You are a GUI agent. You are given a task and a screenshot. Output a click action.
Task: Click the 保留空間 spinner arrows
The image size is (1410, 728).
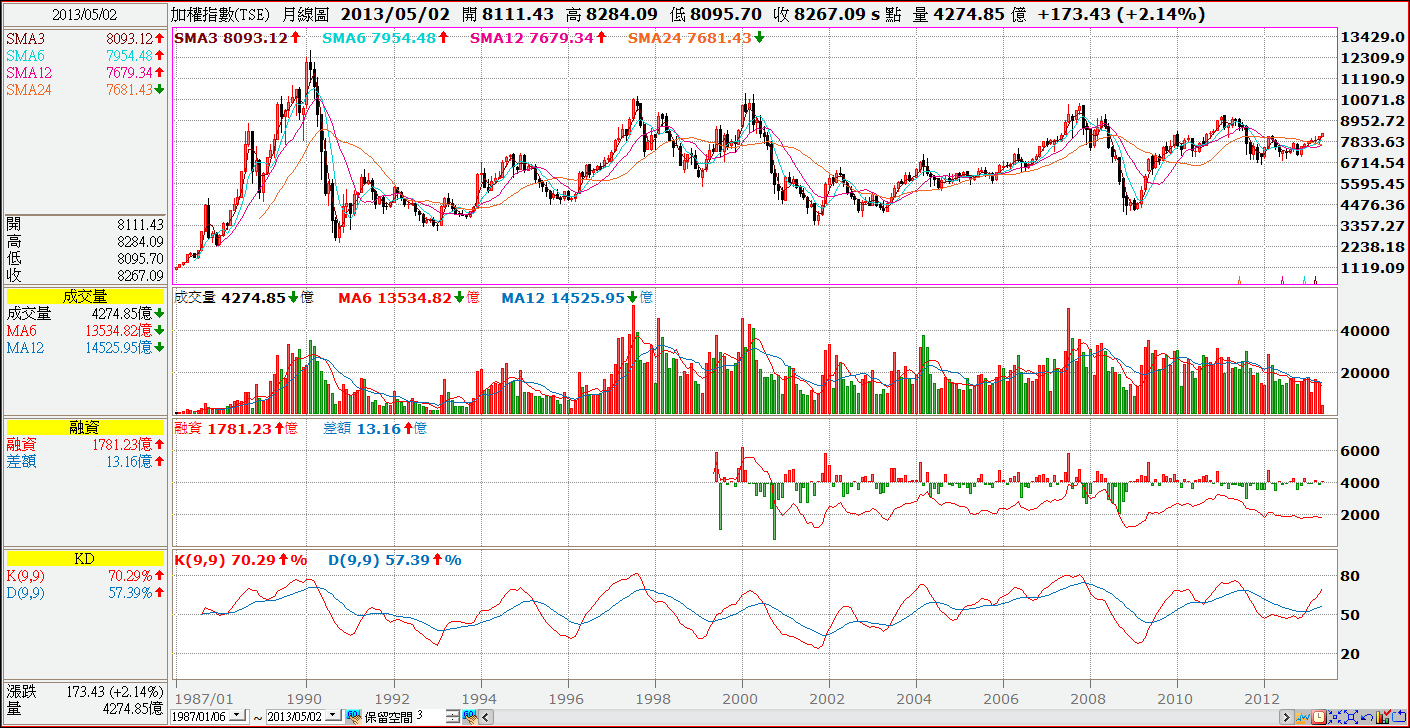click(x=453, y=717)
